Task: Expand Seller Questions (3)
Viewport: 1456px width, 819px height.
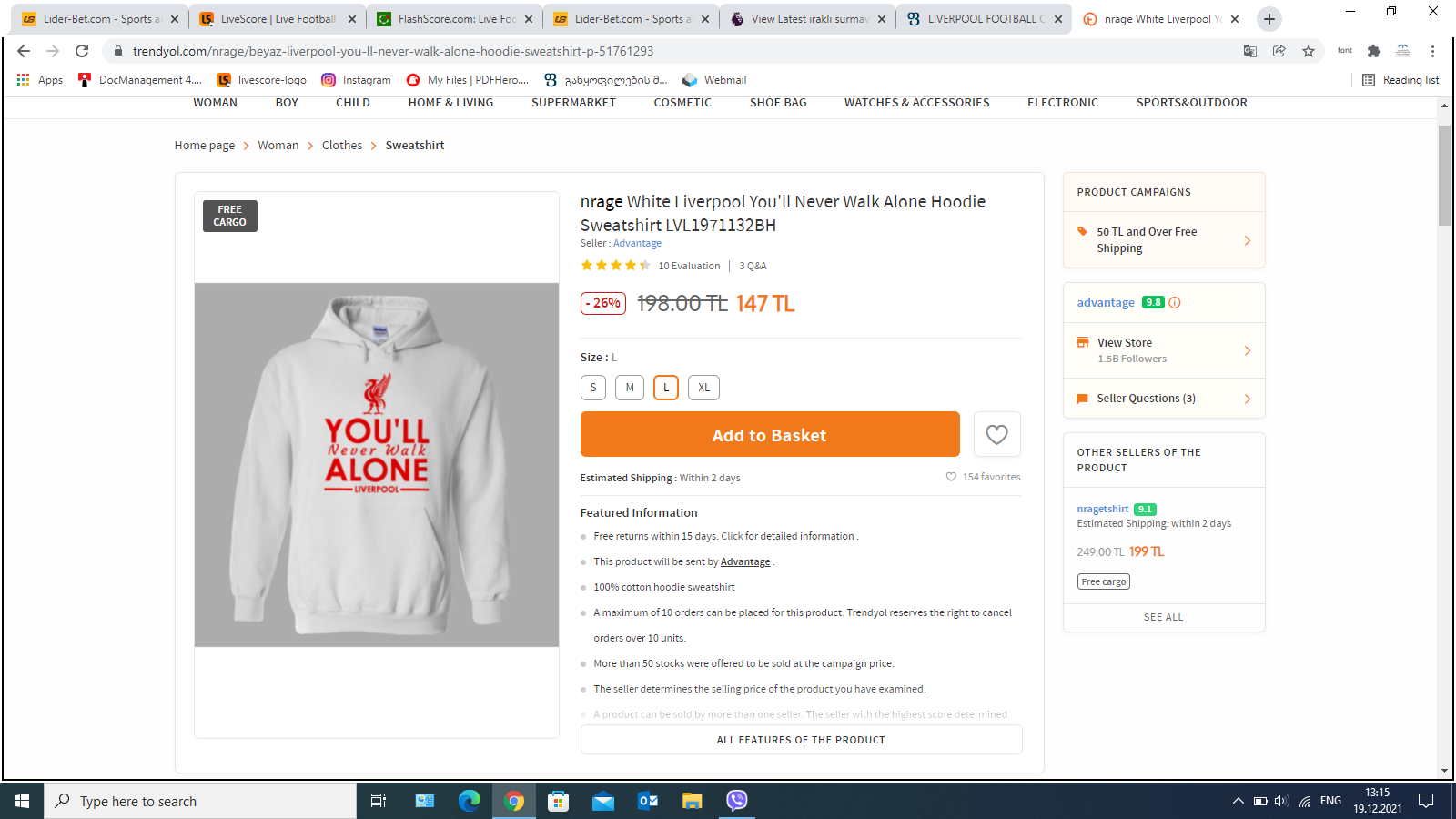Action: (1164, 399)
